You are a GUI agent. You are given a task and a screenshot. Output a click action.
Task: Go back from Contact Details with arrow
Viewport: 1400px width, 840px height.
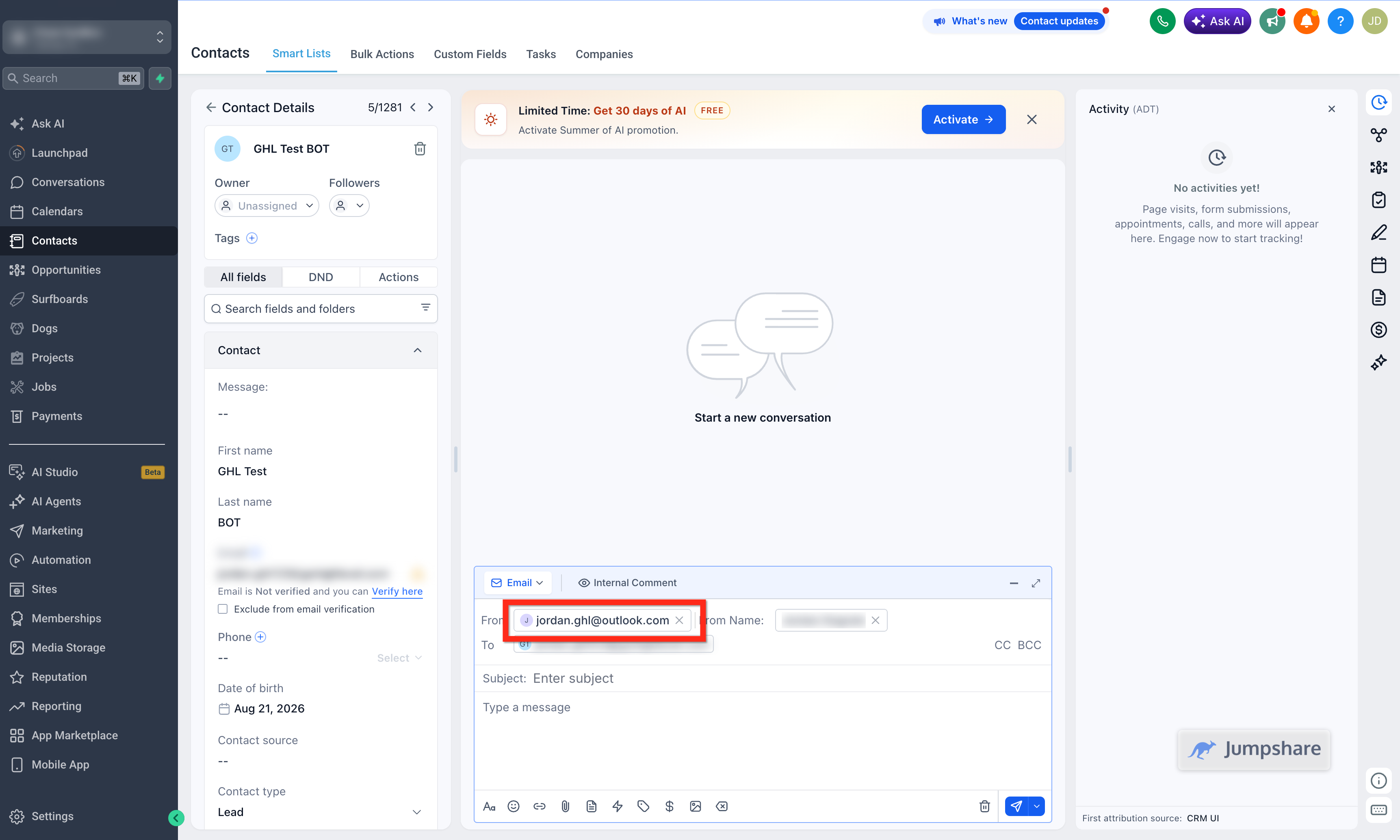pyautogui.click(x=210, y=107)
